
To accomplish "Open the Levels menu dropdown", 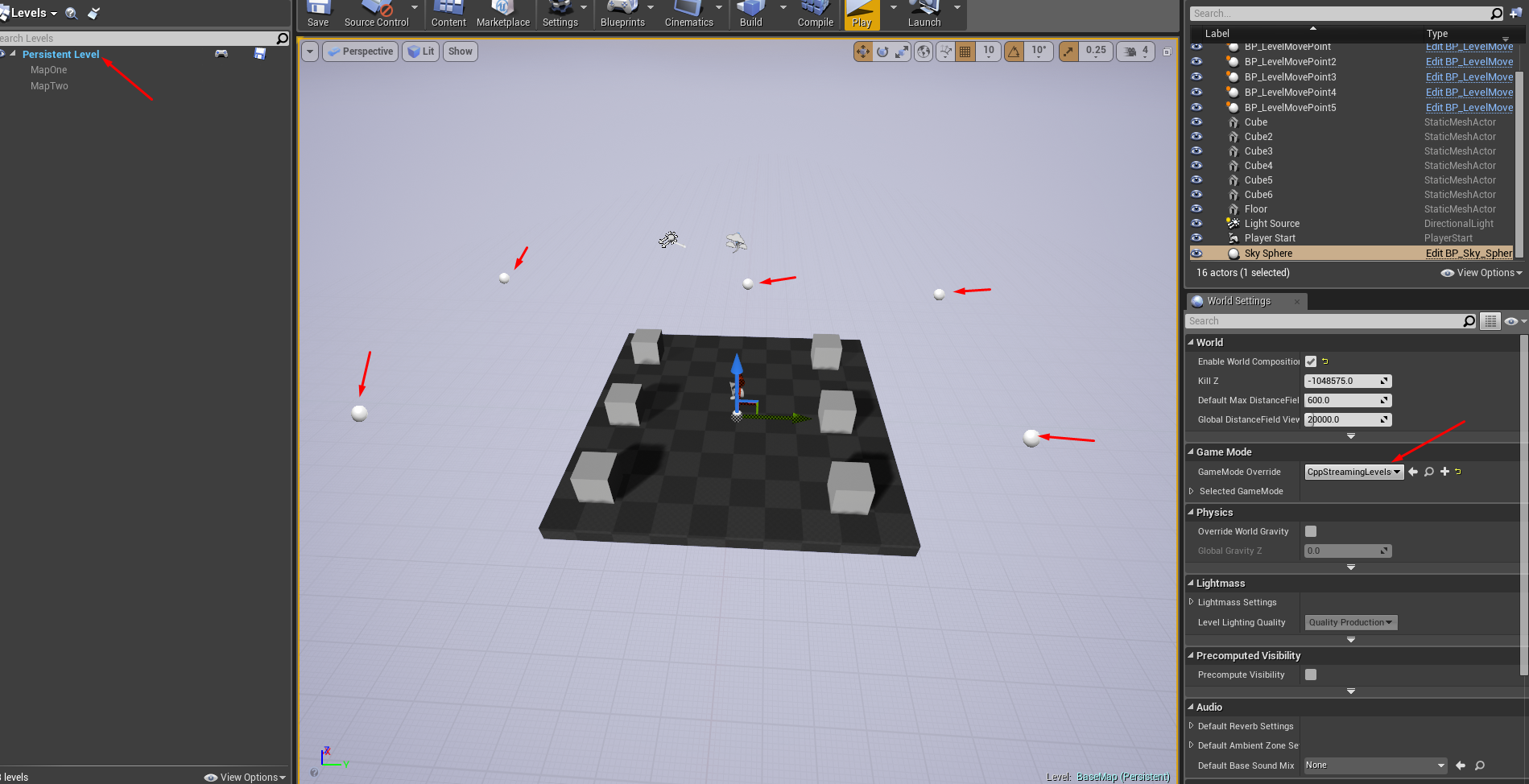I will [32, 13].
